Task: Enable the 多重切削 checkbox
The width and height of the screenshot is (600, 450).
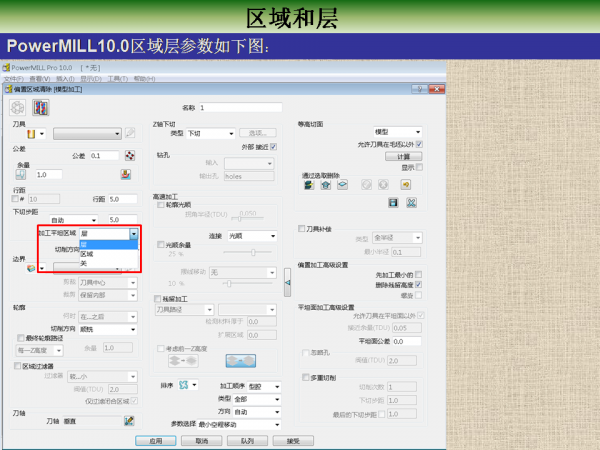Action: click(305, 377)
